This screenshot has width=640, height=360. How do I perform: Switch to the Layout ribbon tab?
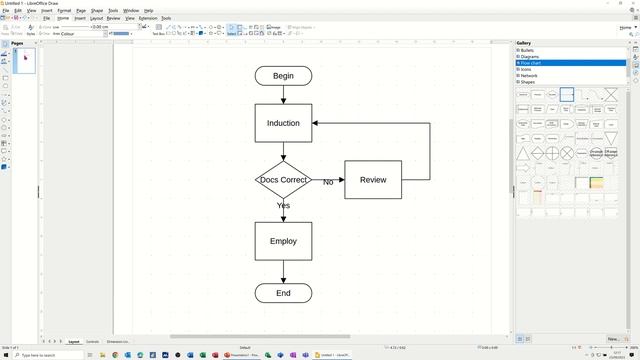click(96, 18)
